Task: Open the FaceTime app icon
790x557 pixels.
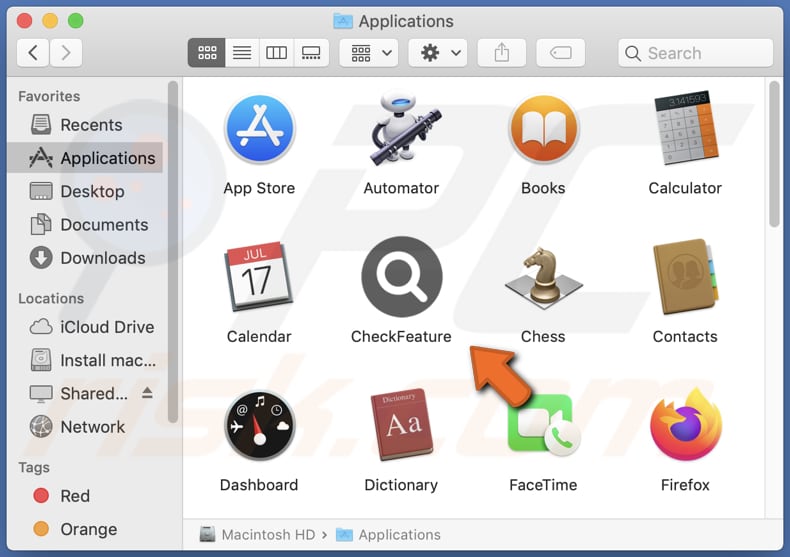Action: pos(544,426)
